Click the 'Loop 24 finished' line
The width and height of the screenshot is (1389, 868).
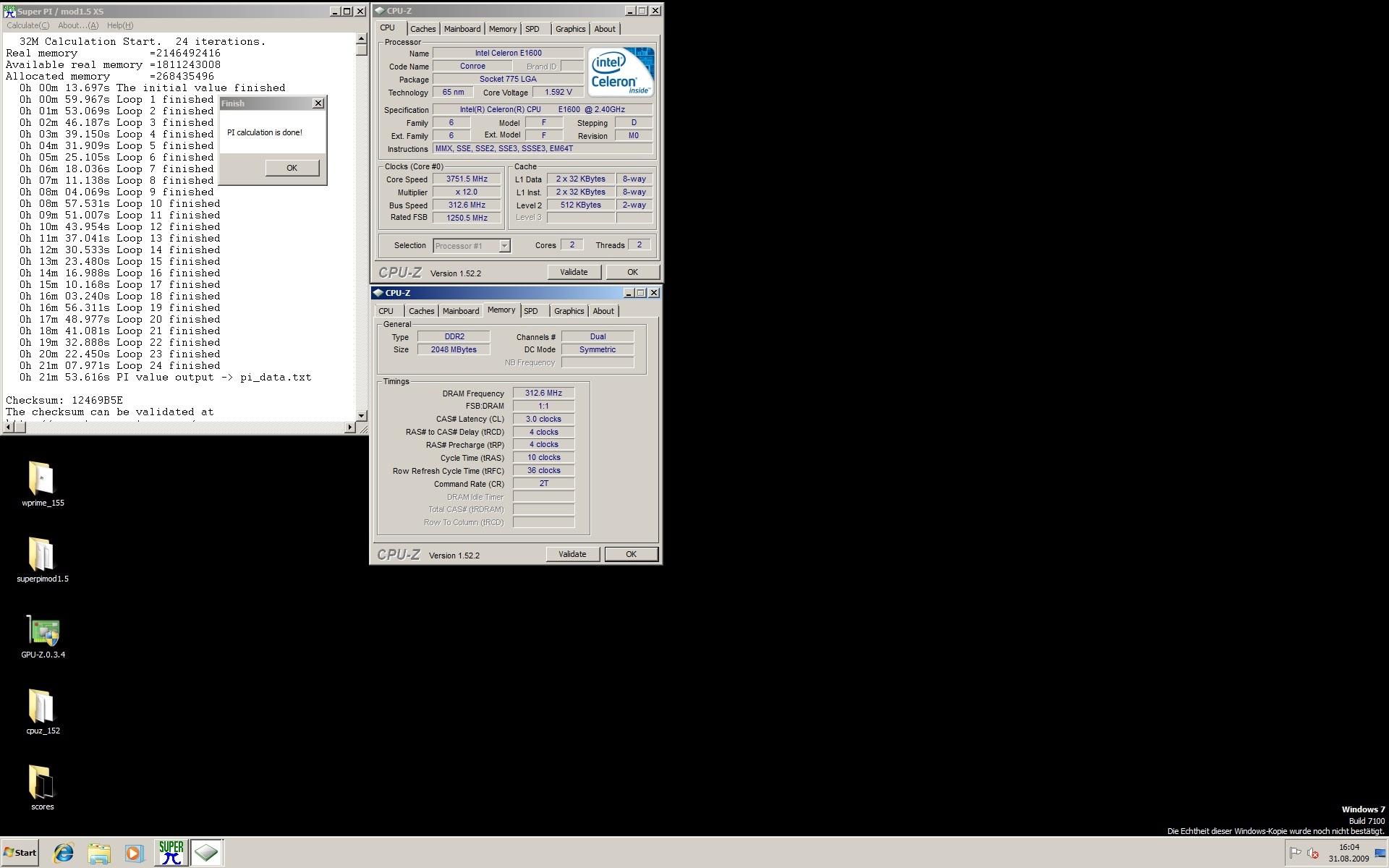(x=120, y=365)
